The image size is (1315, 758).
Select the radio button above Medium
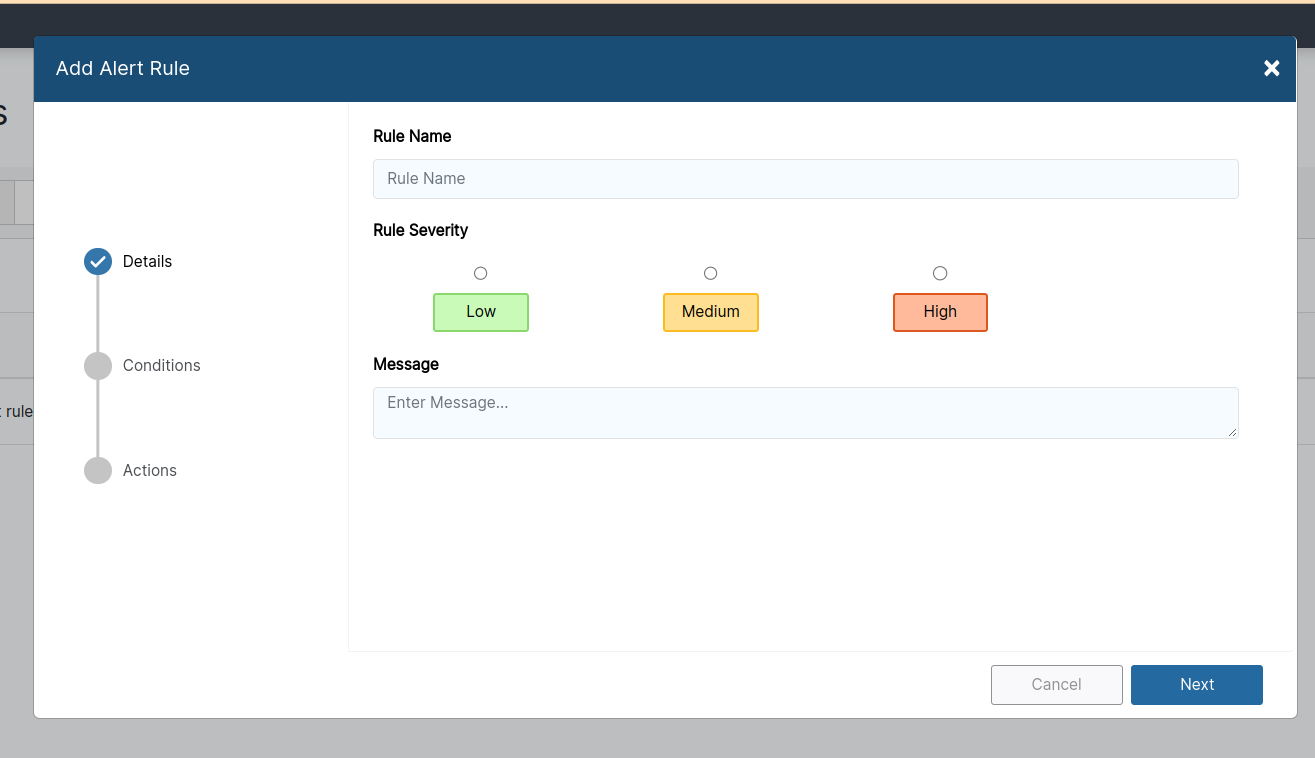click(710, 272)
